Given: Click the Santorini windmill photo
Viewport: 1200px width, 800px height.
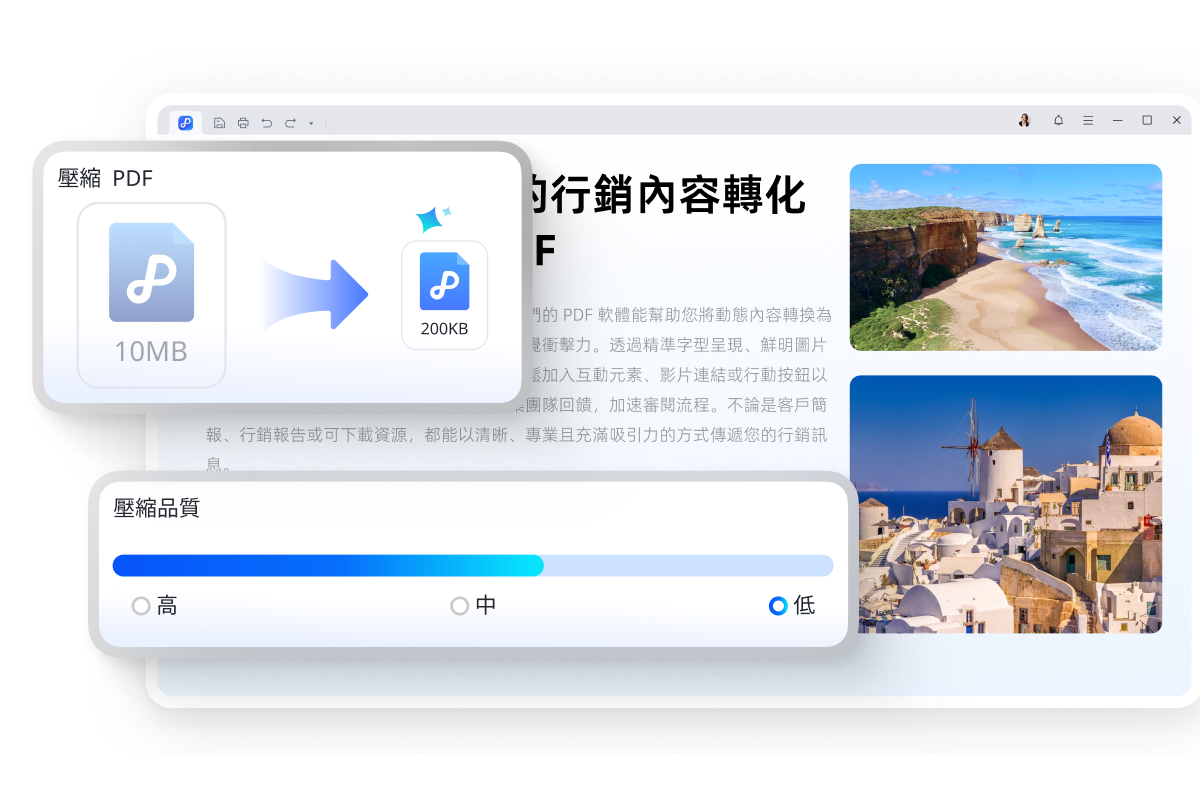Looking at the screenshot, I should (x=1006, y=504).
